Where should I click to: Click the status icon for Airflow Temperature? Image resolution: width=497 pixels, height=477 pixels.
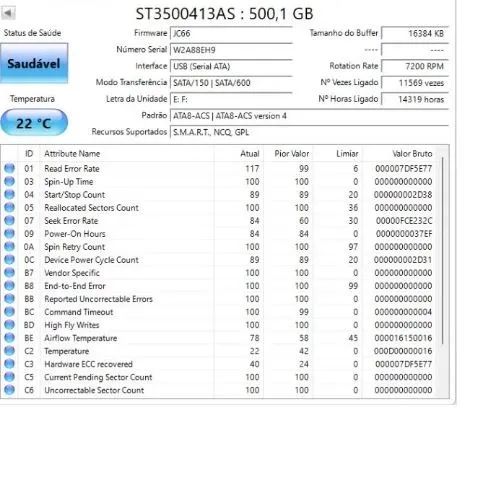click(9, 337)
